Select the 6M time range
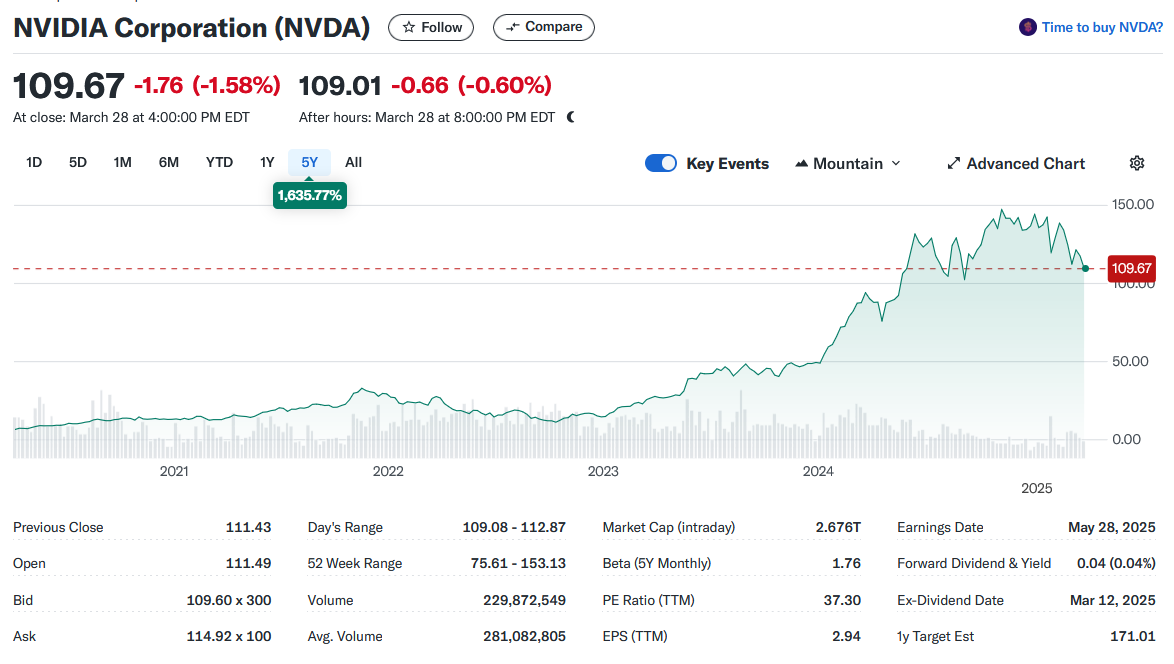 tap(168, 162)
